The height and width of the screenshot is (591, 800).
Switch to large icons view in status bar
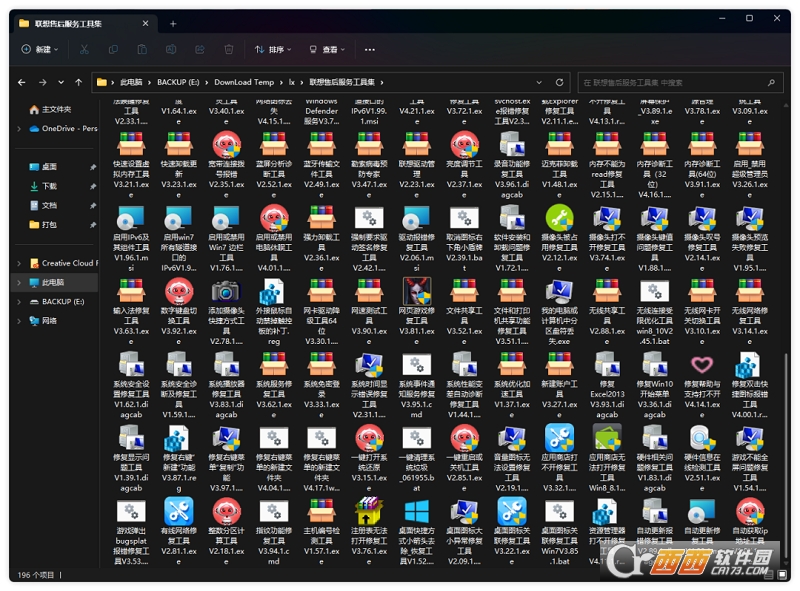pyautogui.click(x=782, y=575)
